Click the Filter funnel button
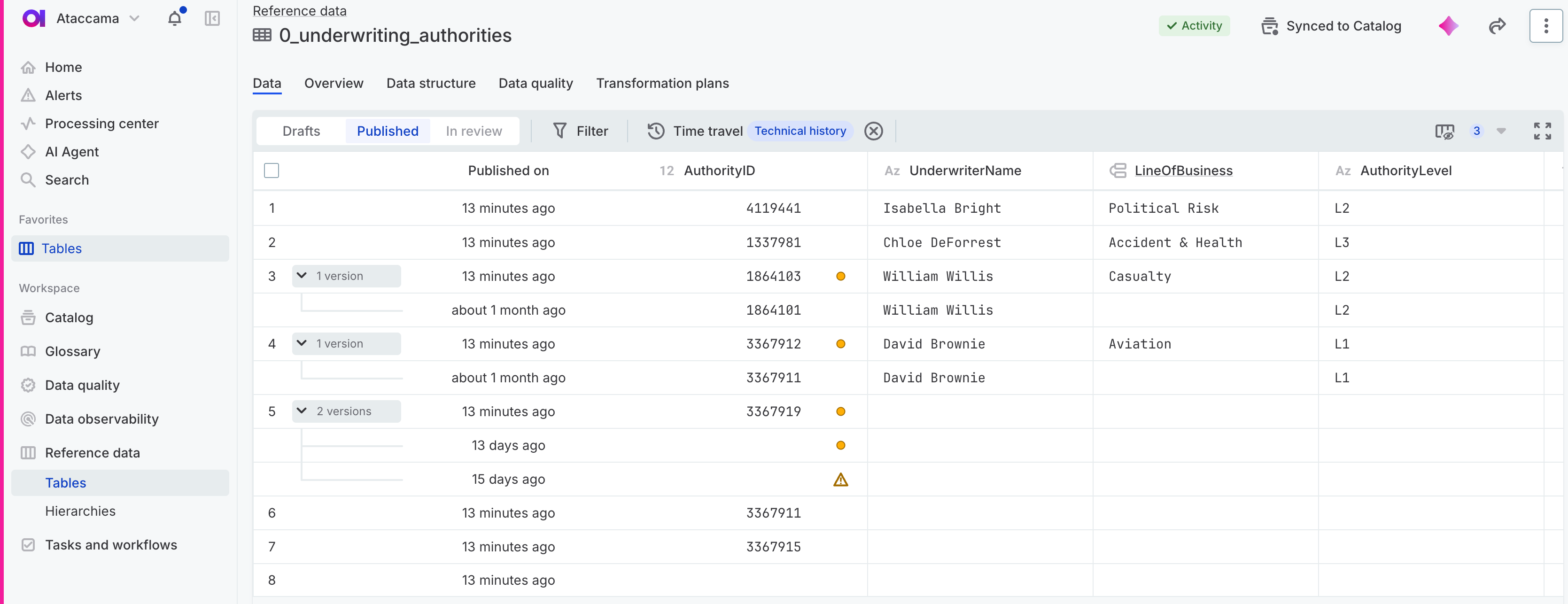 point(580,131)
